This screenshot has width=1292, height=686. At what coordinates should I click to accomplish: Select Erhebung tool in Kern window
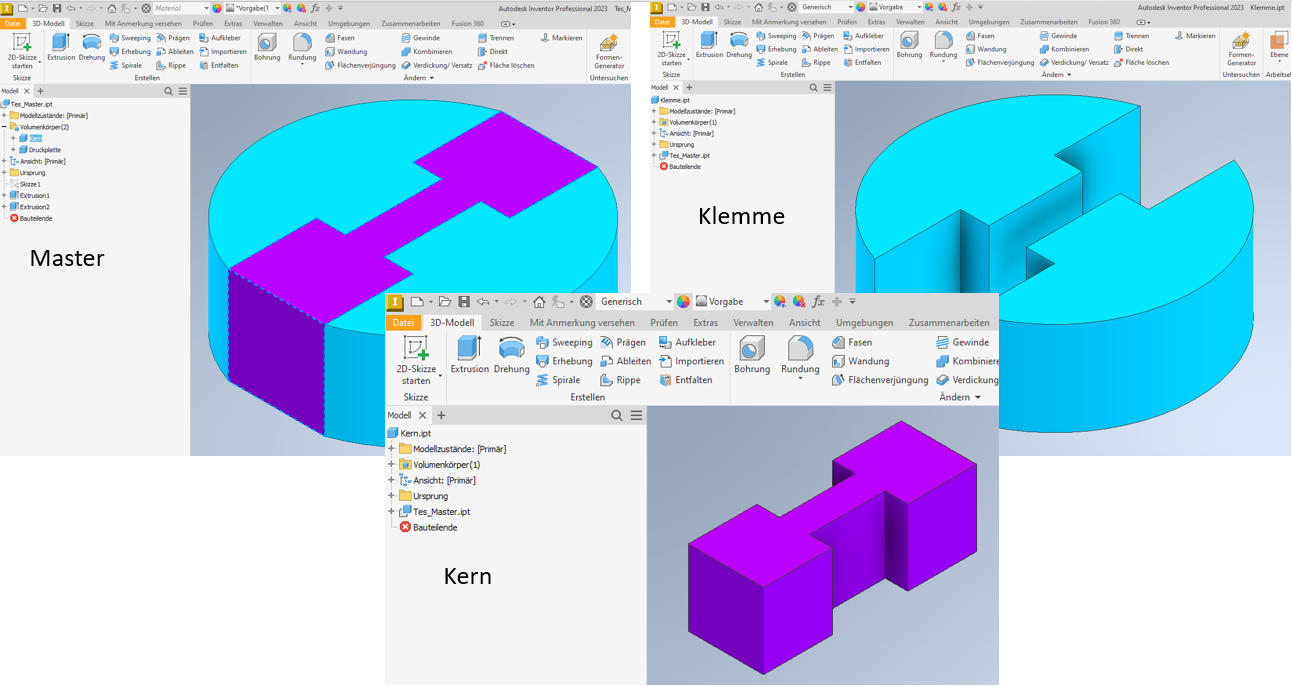[x=564, y=361]
